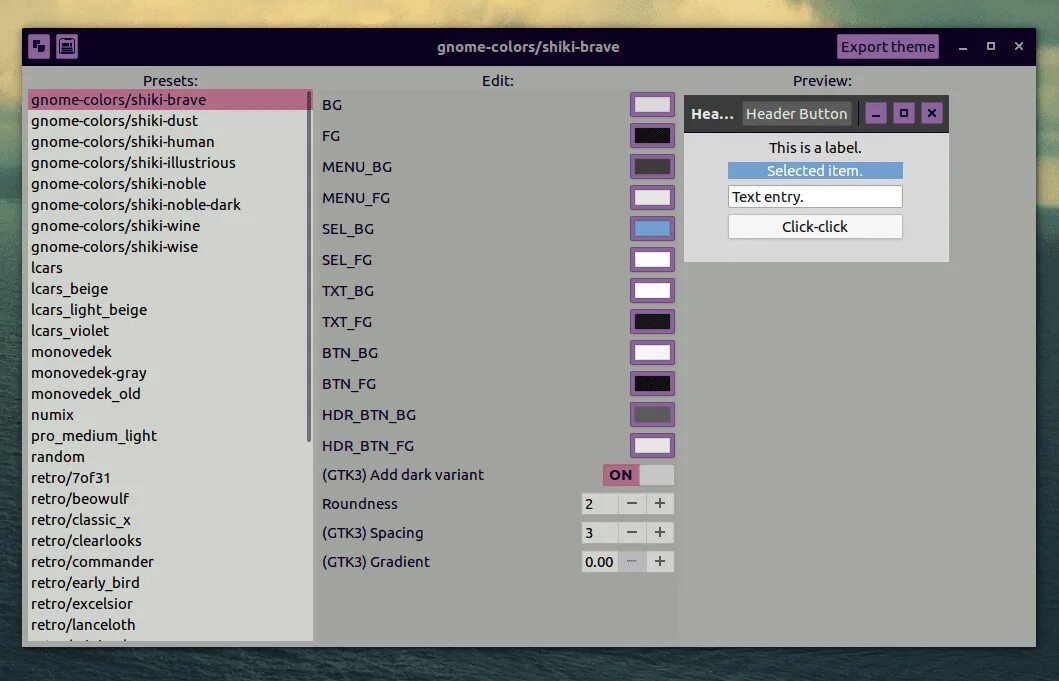The height and width of the screenshot is (681, 1059).
Task: Open the BTN_BG color swatch
Action: 652,353
